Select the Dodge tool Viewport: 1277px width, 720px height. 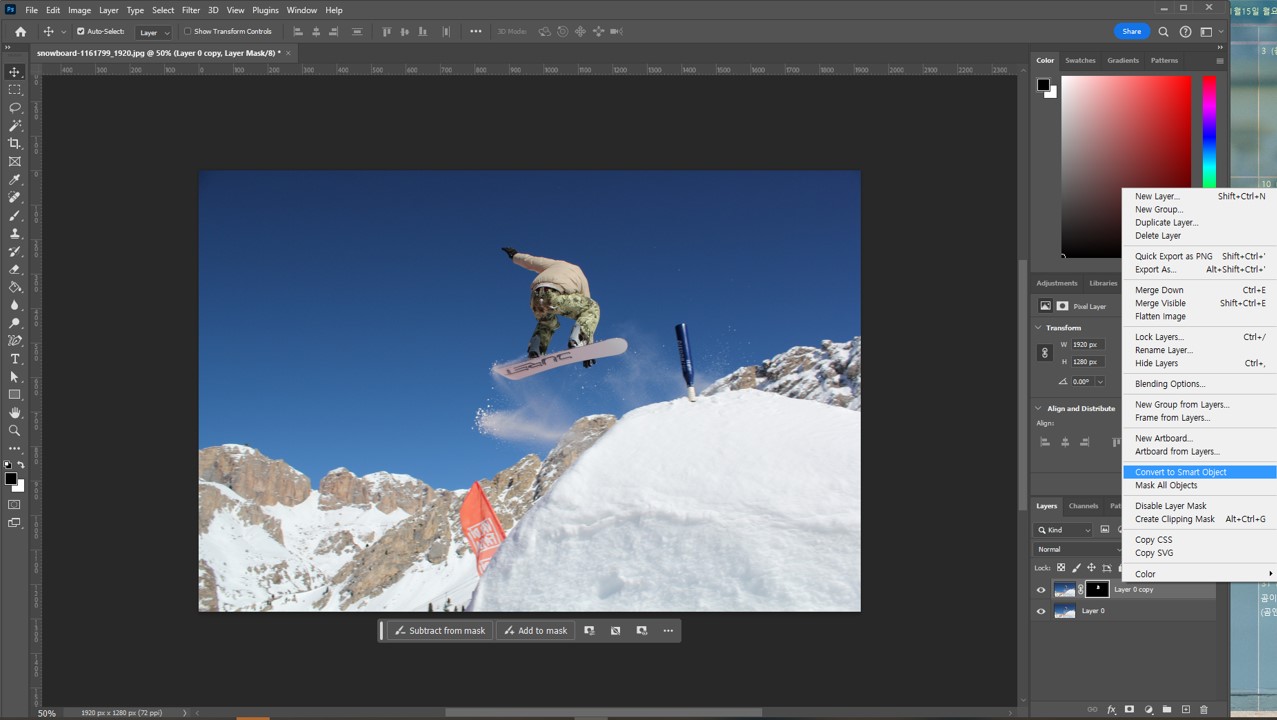pos(14,323)
